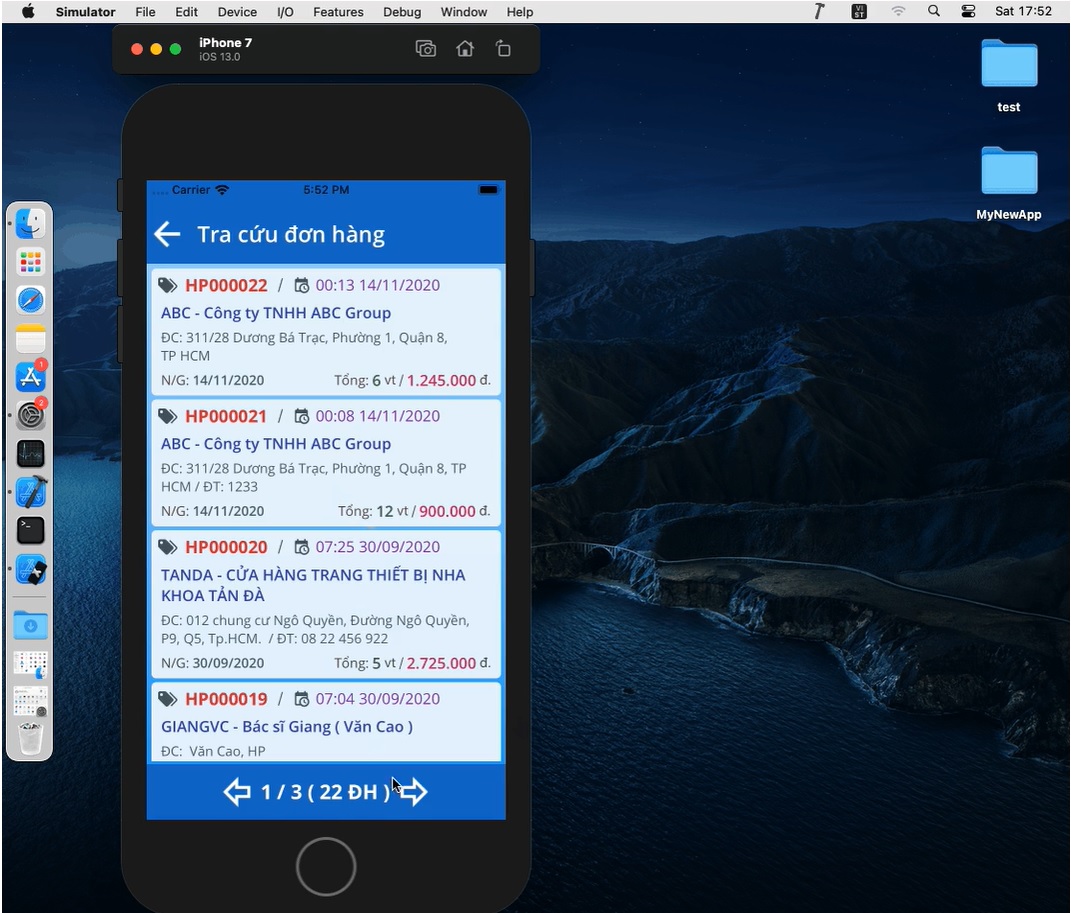Open the App Store in Dock
Image resolution: width=1071 pixels, height=913 pixels.
click(x=31, y=377)
